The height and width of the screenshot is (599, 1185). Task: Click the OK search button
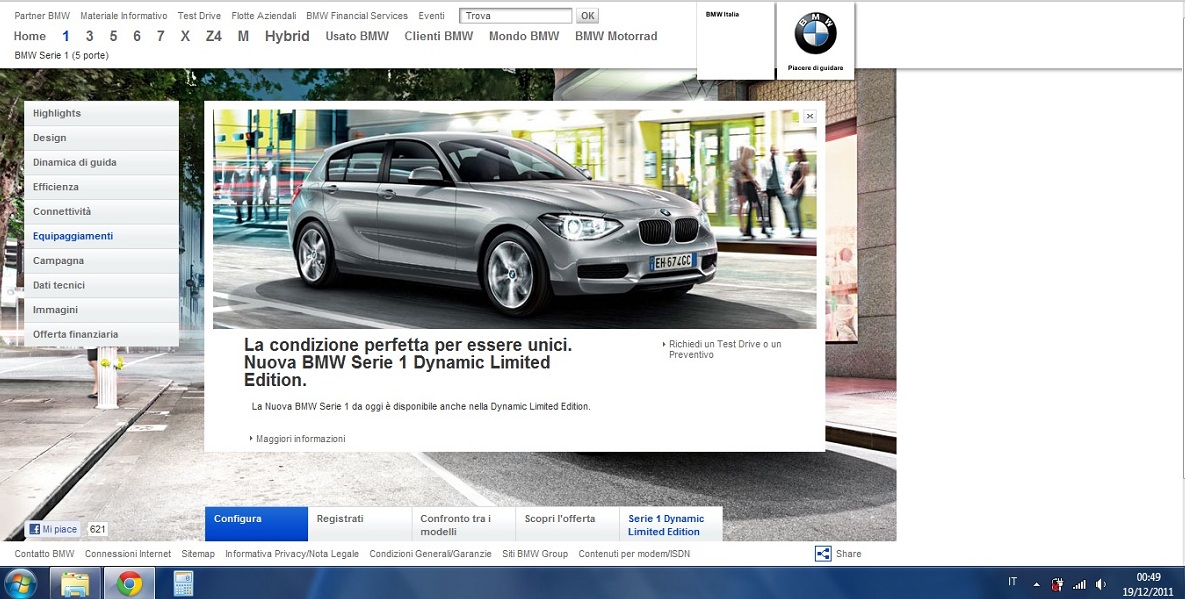point(587,16)
